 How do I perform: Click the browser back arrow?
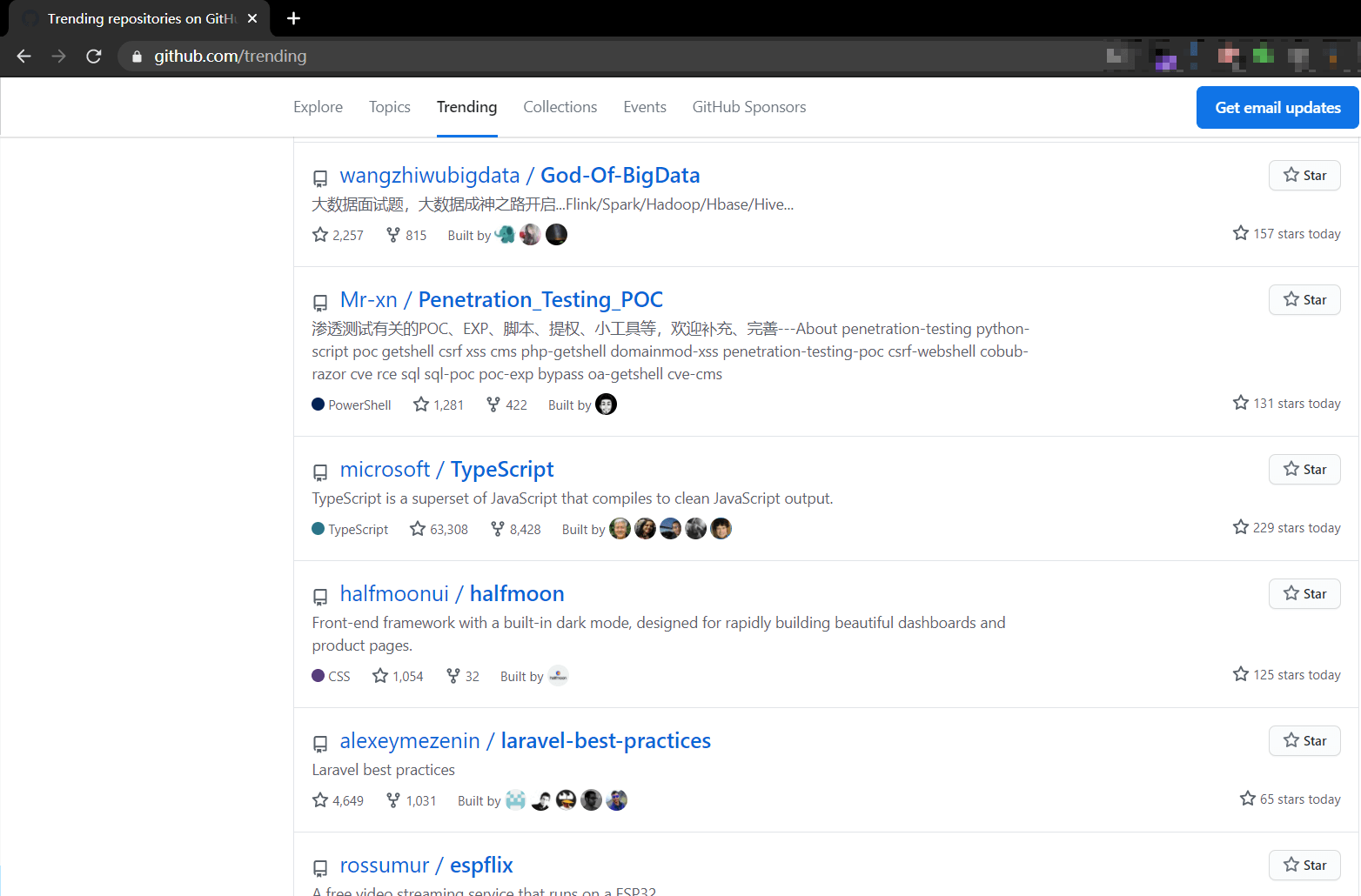(x=23, y=57)
